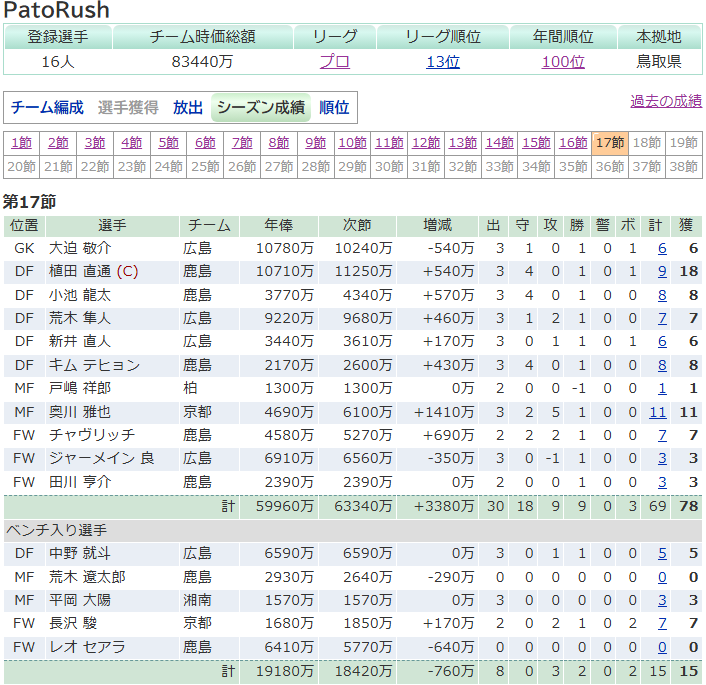Click 増減 value +1410万
Viewport: 706px width, 685px height.
point(444,412)
